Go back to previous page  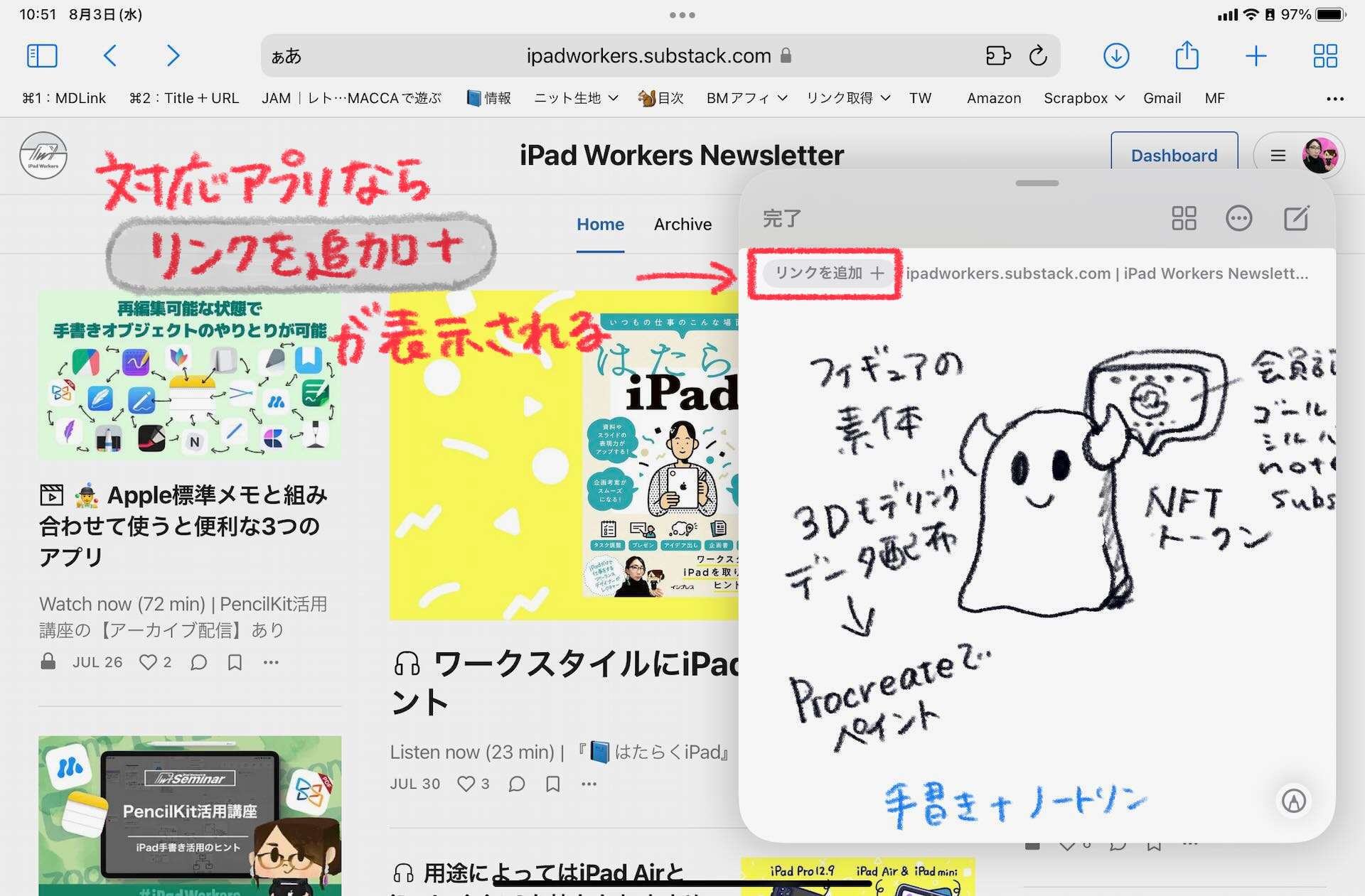point(109,55)
